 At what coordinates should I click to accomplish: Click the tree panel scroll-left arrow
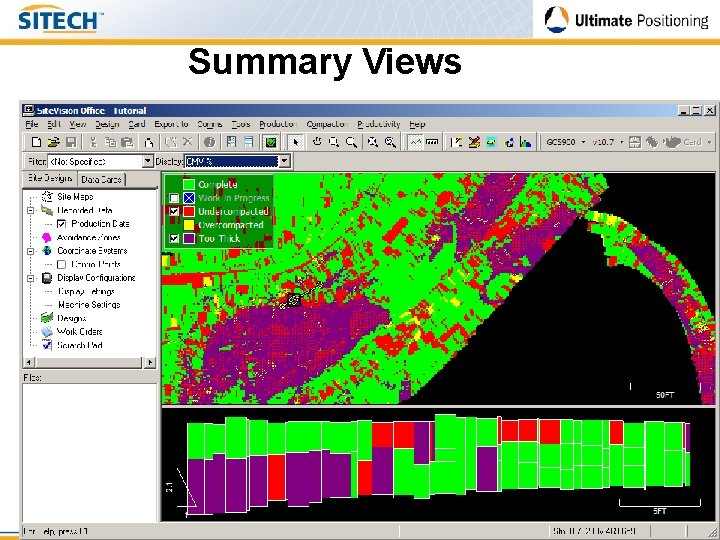click(28, 363)
